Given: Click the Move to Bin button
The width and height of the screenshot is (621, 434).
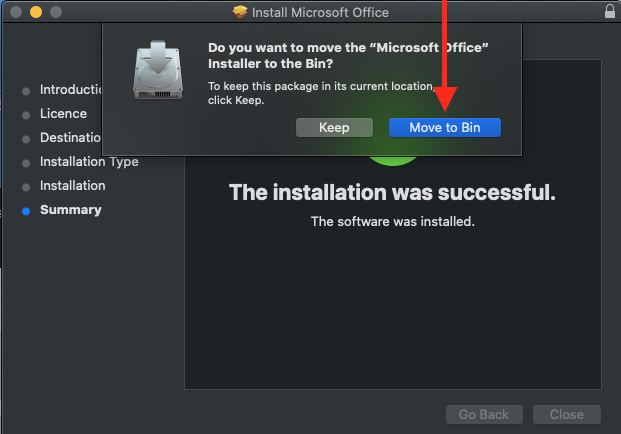Looking at the screenshot, I should click(445, 128).
